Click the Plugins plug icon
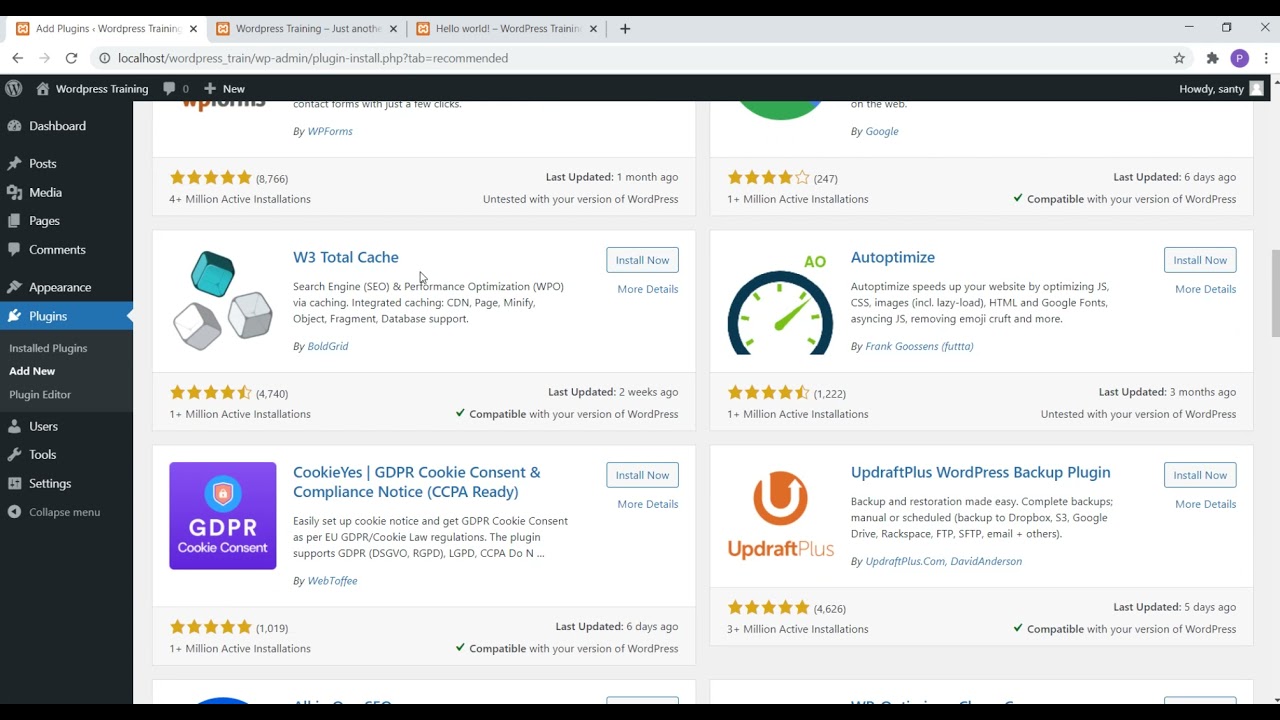The image size is (1280, 720). (14, 316)
